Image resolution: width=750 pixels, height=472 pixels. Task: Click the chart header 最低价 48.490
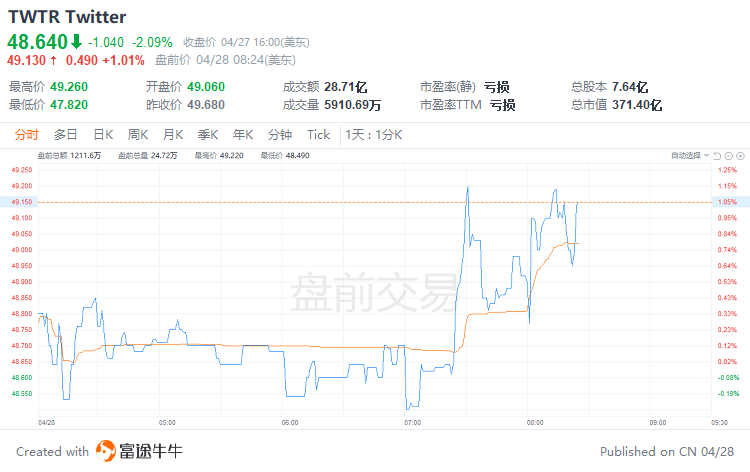click(285, 155)
